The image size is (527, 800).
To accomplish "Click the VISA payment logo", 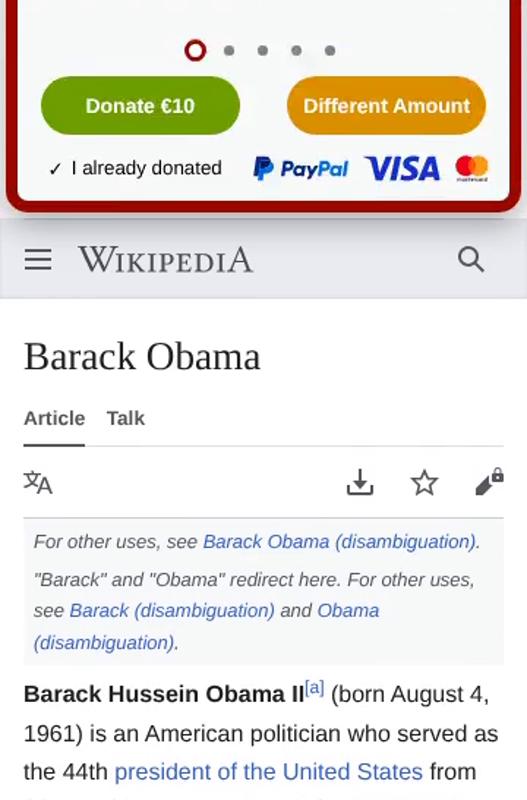I will point(402,169).
